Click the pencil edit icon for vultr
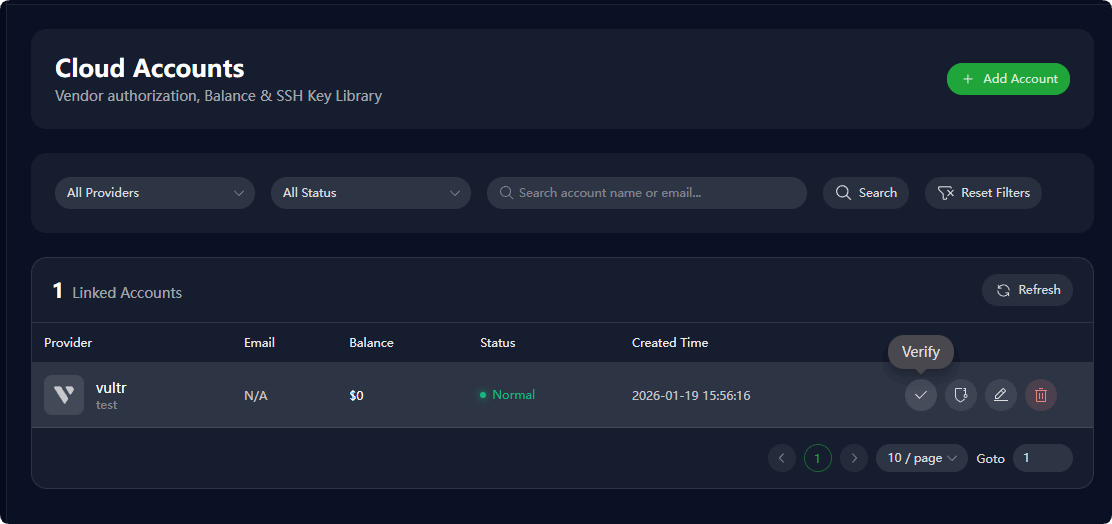The width and height of the screenshot is (1112, 524). point(1001,395)
